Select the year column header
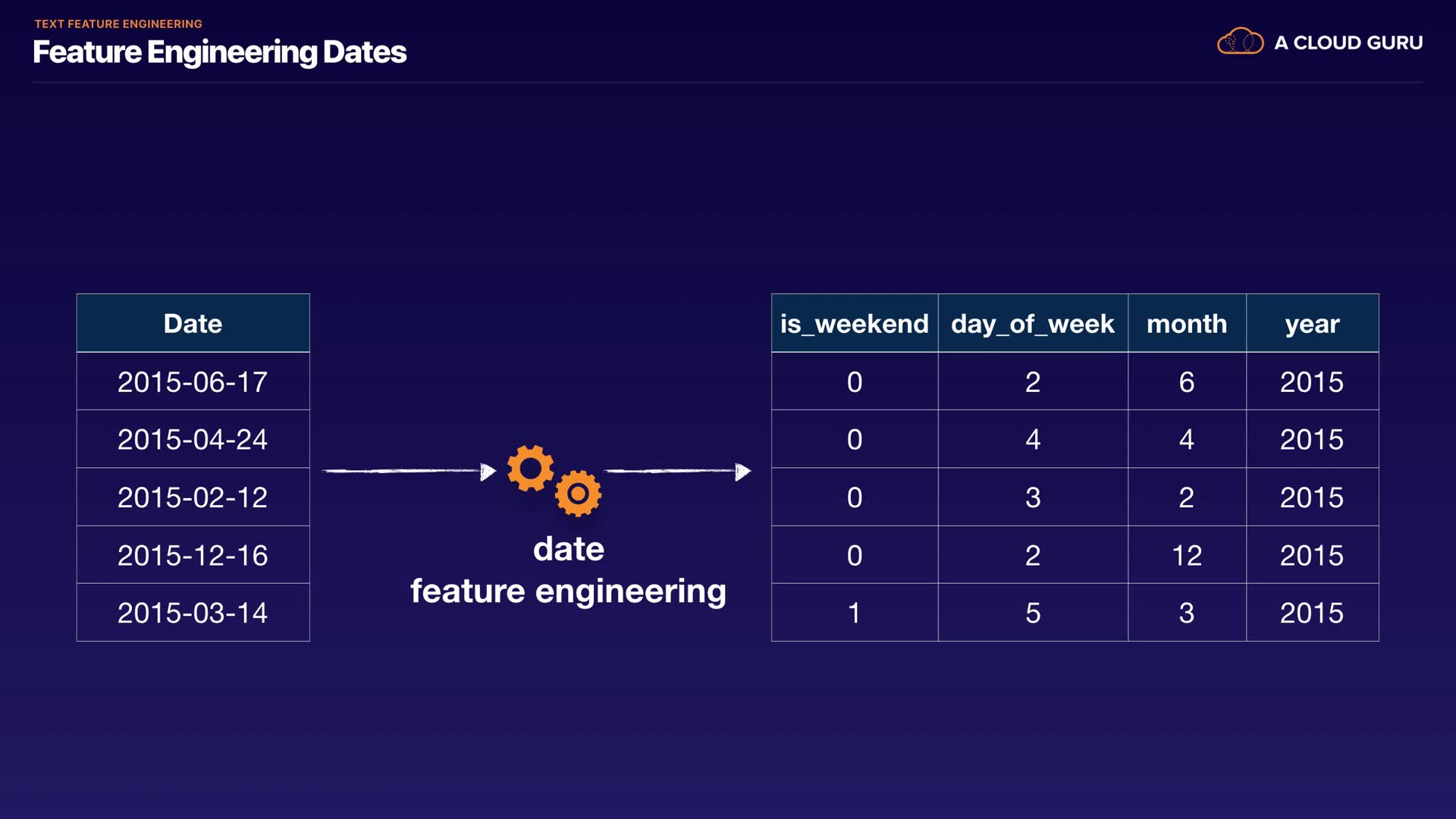The width and height of the screenshot is (1456, 819). pos(1312,324)
